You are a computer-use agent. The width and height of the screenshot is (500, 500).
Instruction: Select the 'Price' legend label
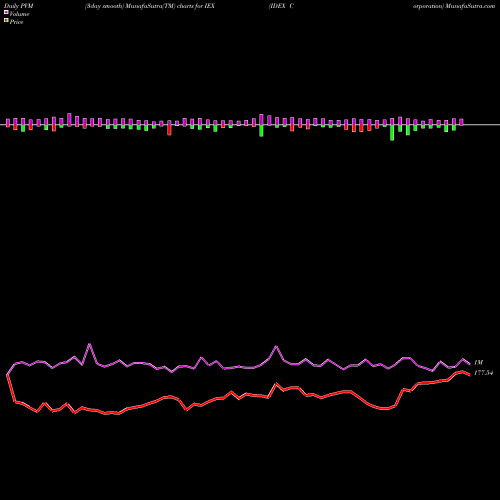(x=16, y=22)
